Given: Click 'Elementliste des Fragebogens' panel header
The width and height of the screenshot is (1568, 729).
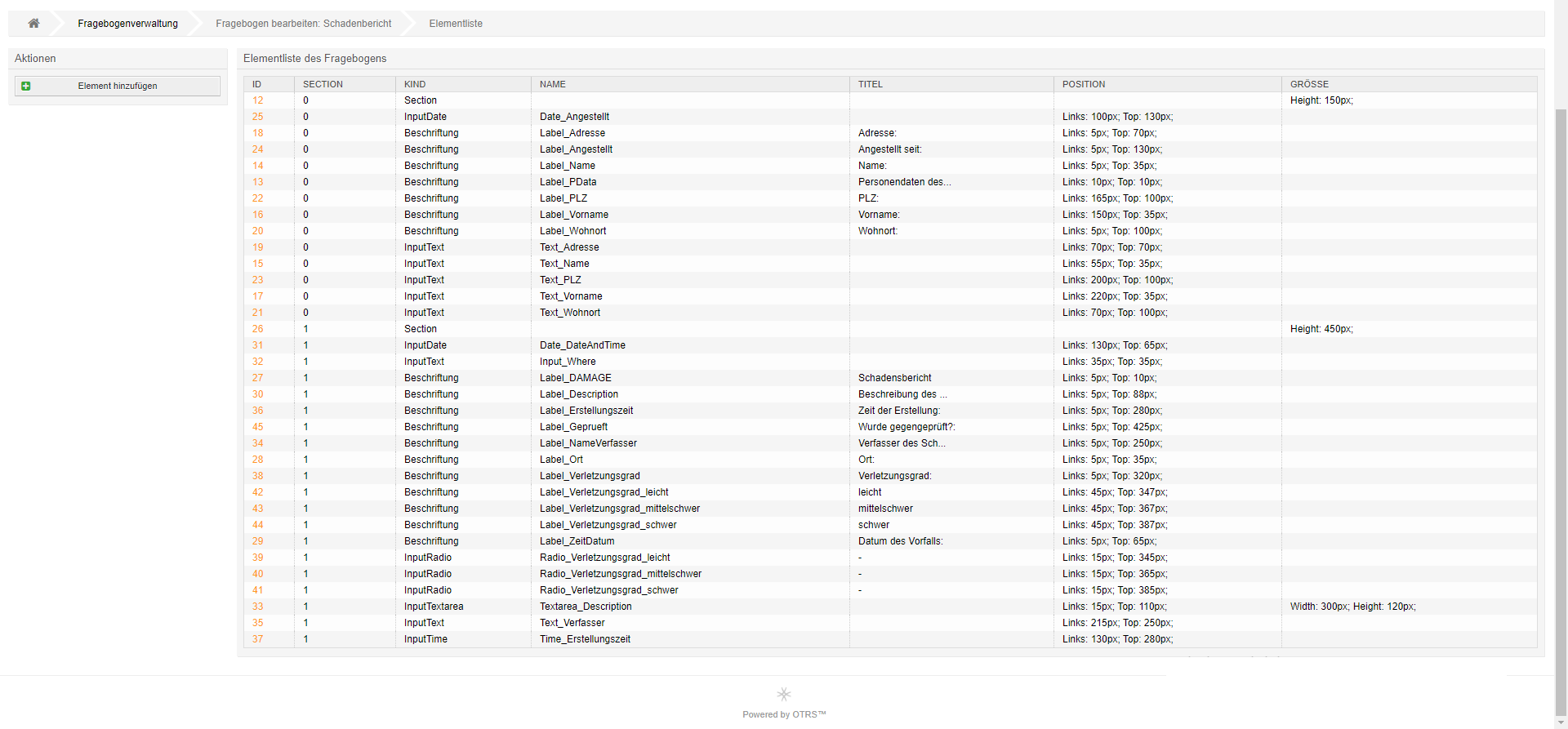Looking at the screenshot, I should (891, 58).
